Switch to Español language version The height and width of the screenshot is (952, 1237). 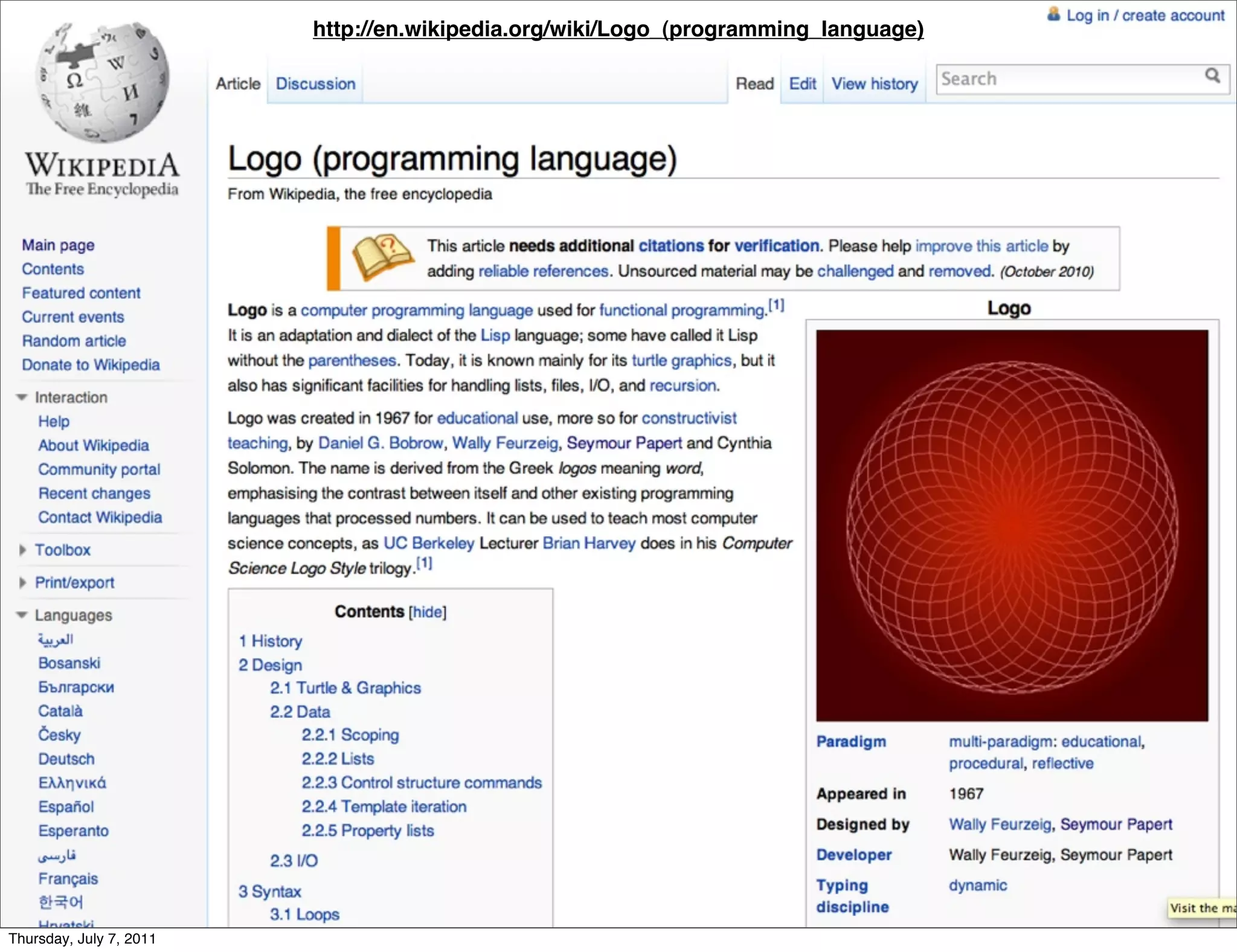click(x=66, y=807)
